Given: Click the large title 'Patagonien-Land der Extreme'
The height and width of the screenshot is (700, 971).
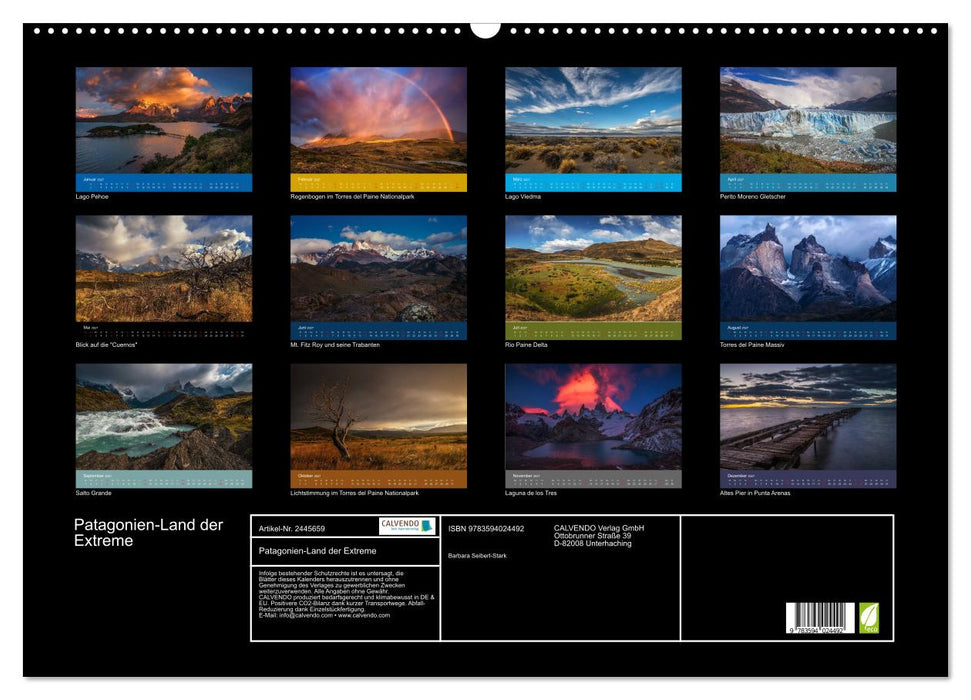Looking at the screenshot, I should 148,533.
